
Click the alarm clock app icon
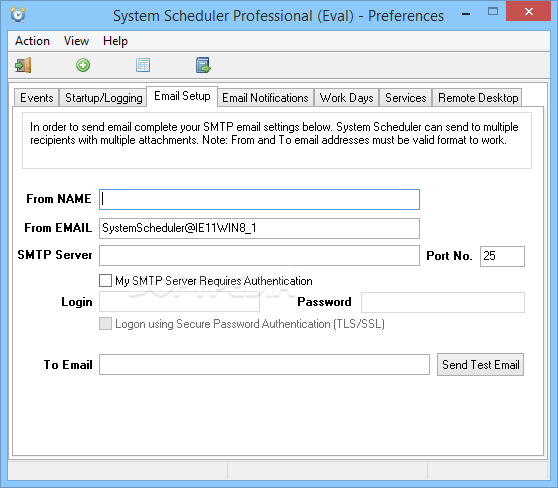pyautogui.click(x=18, y=15)
